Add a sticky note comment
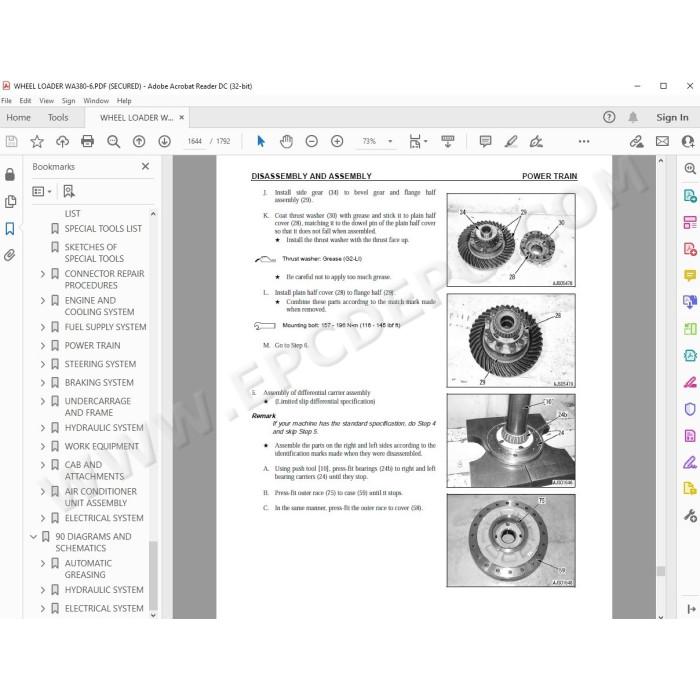700x700 pixels. [485, 142]
